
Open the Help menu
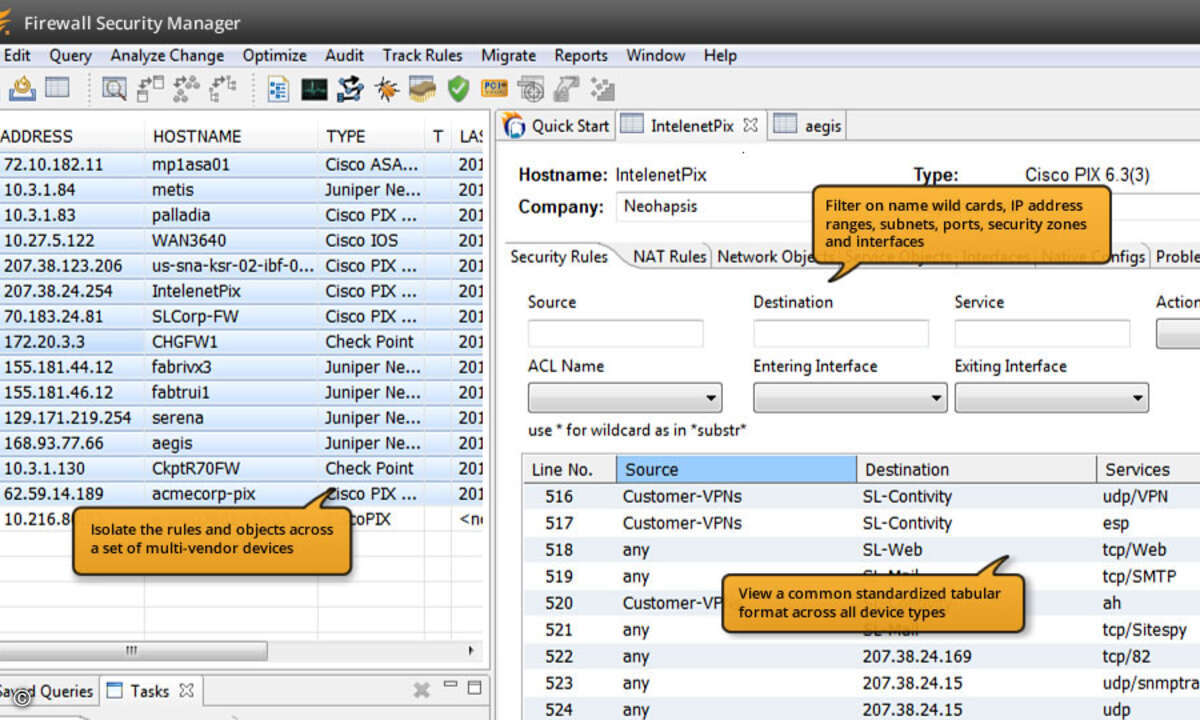[720, 56]
